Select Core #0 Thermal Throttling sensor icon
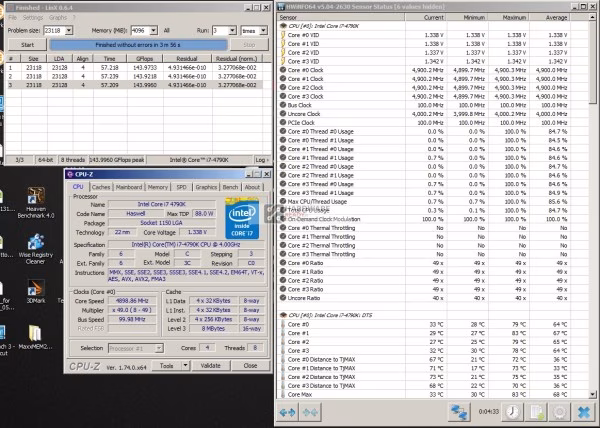600x428 pixels. tap(283, 228)
